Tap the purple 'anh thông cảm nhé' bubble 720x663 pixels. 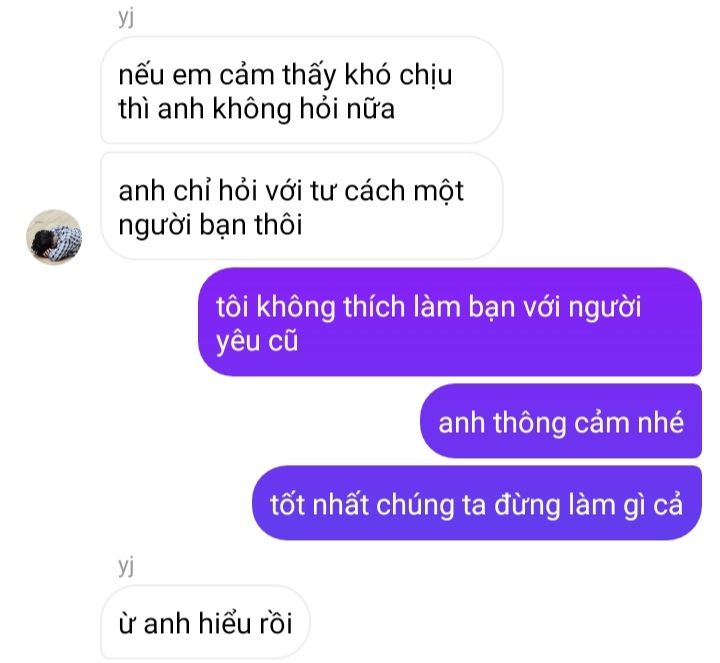(x=561, y=421)
